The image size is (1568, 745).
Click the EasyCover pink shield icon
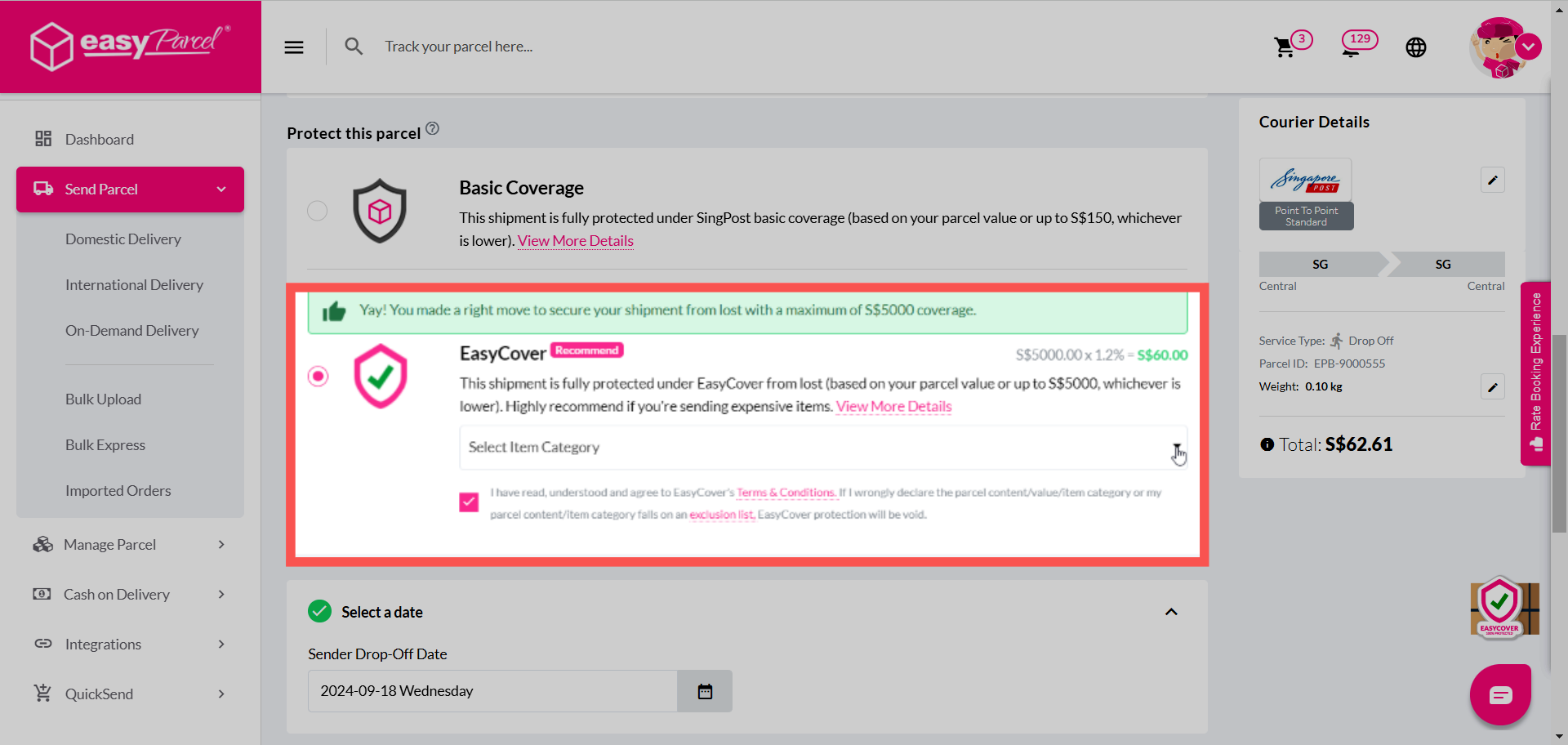(381, 376)
